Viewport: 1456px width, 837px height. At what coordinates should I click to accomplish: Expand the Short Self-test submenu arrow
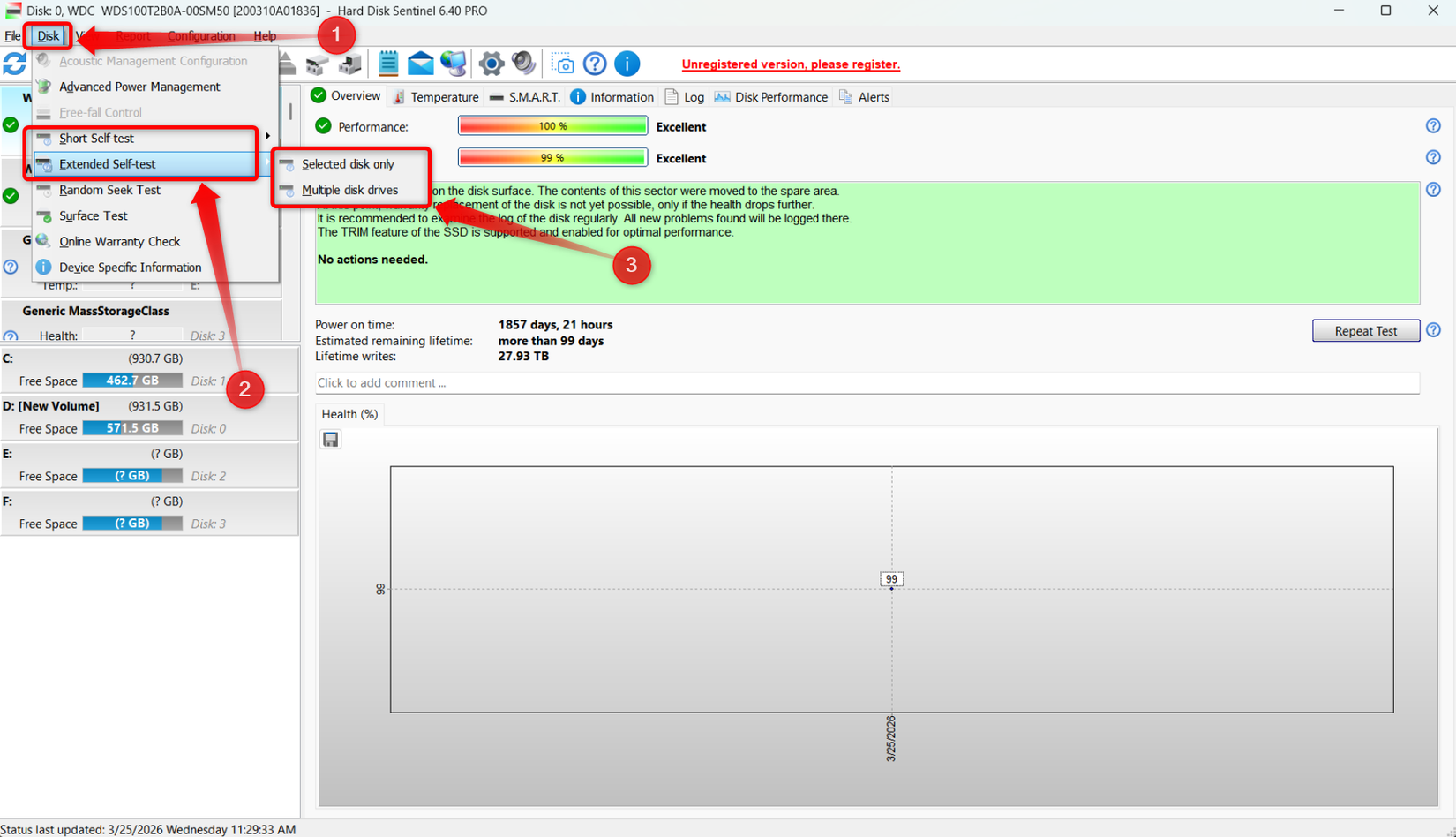click(267, 138)
